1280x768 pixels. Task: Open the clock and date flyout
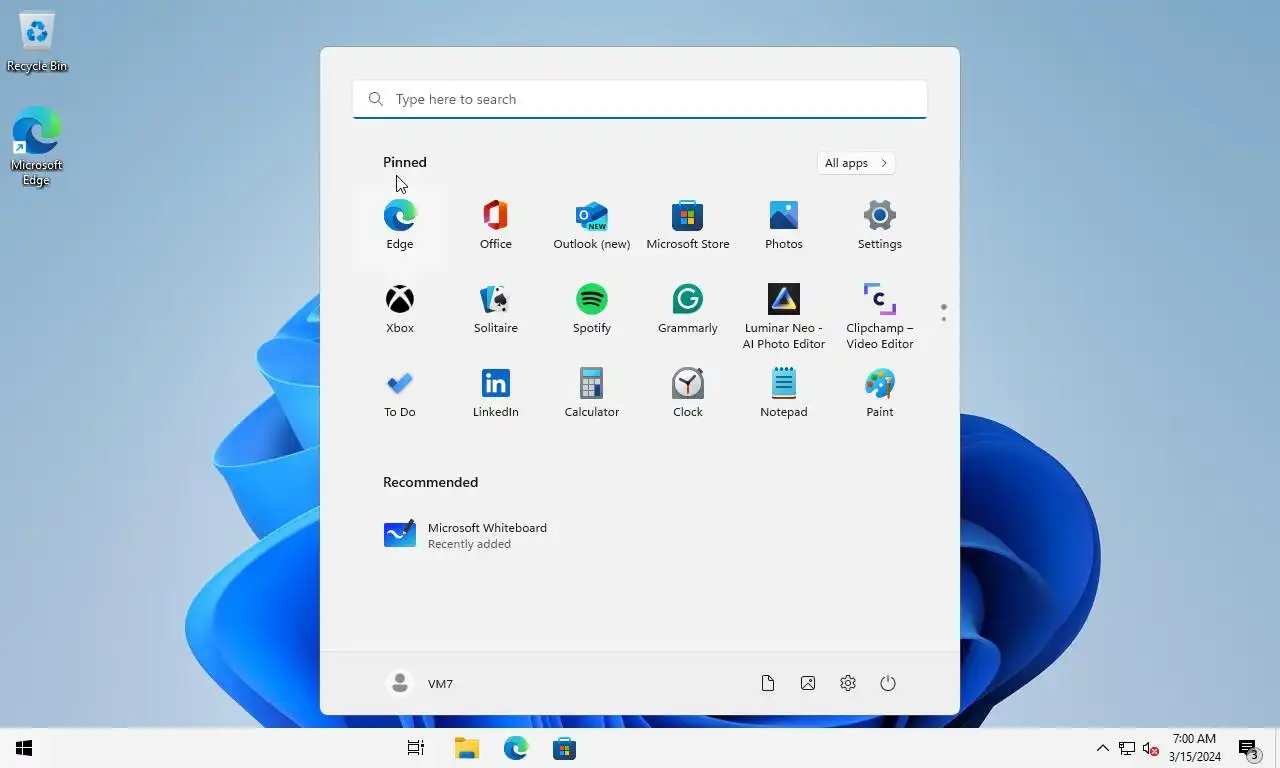coord(1194,748)
